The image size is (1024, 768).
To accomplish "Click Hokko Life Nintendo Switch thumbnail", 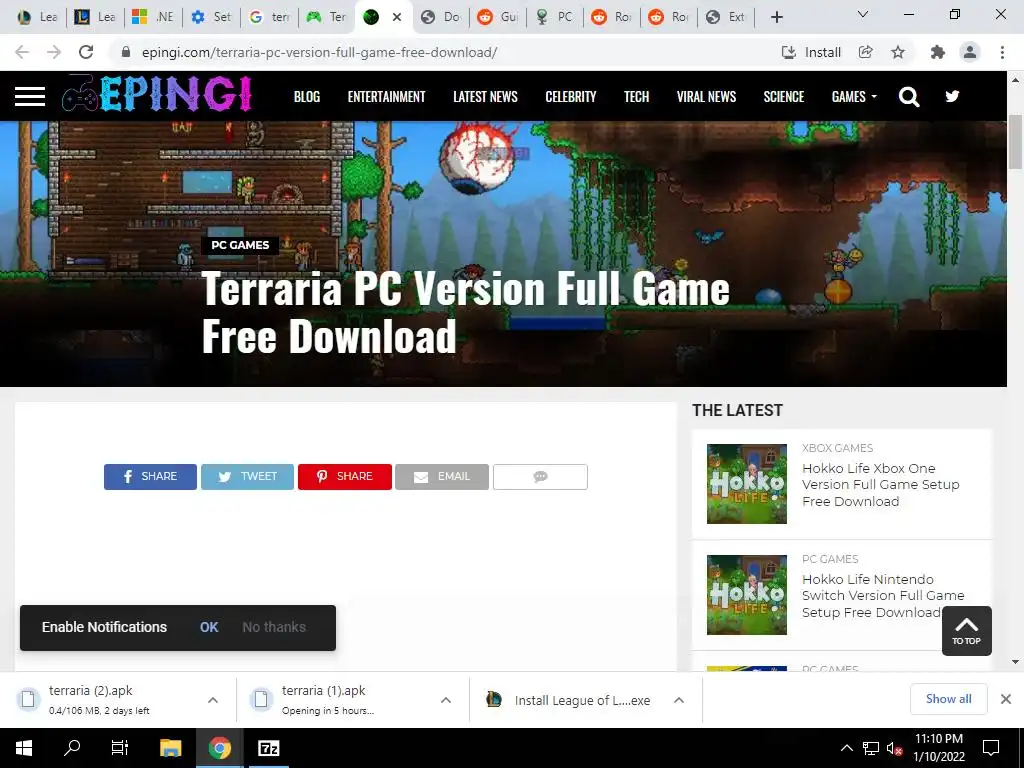I will (746, 595).
